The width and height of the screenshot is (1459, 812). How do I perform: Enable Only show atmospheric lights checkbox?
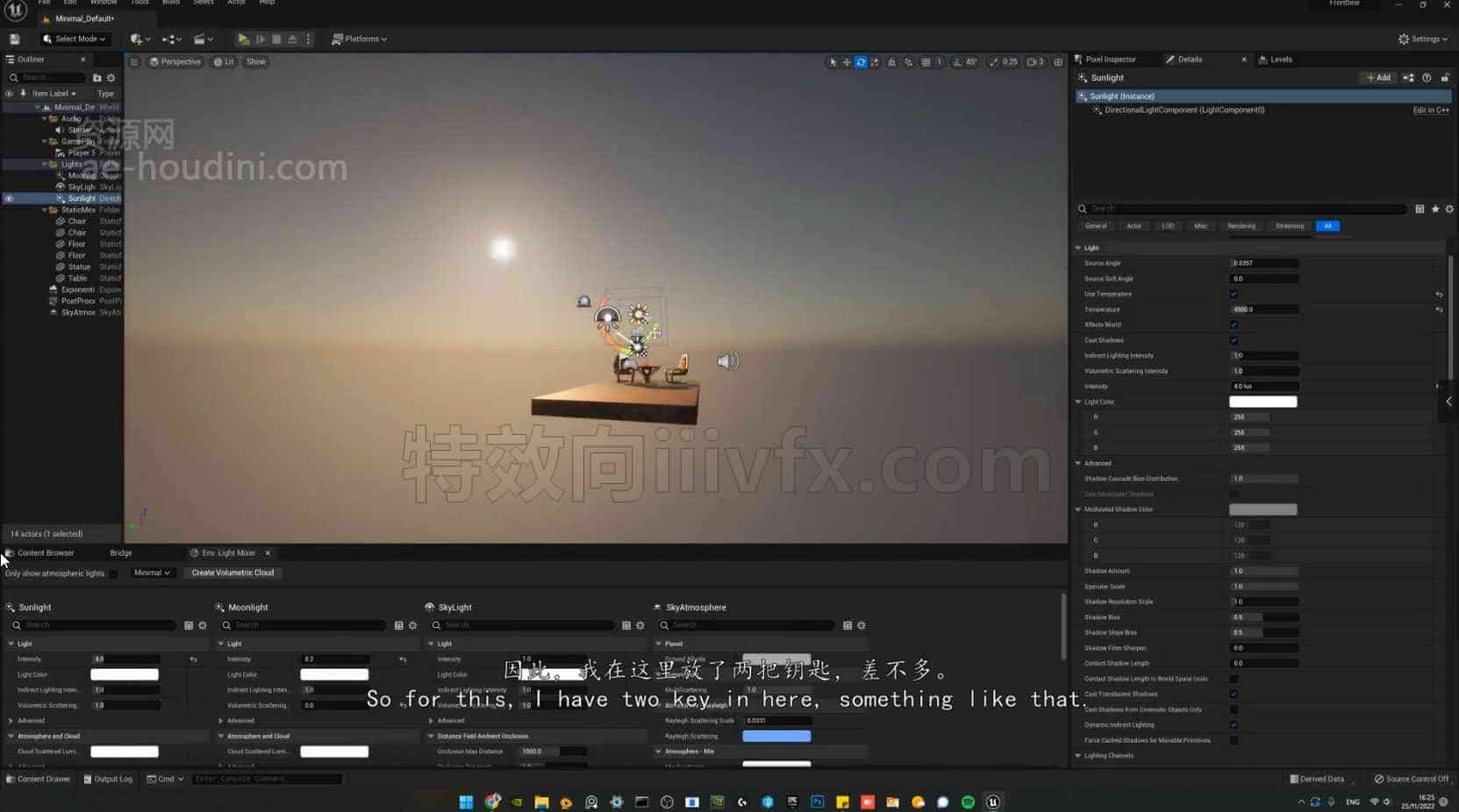pos(113,573)
